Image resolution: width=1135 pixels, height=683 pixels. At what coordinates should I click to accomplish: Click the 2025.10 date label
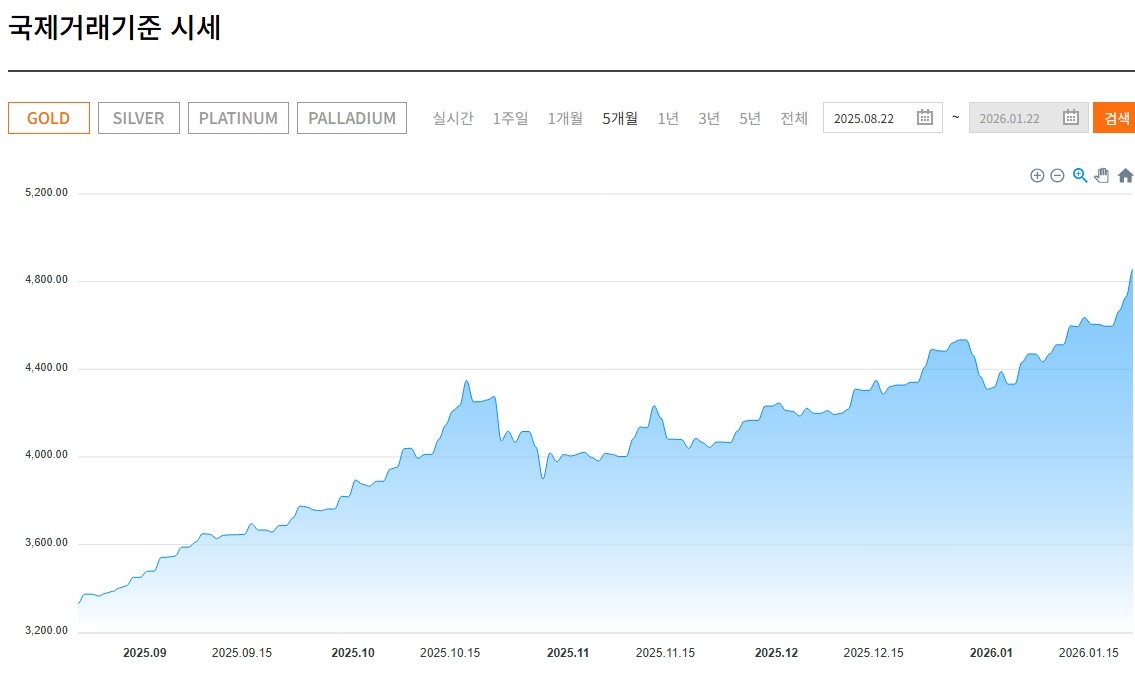point(353,653)
